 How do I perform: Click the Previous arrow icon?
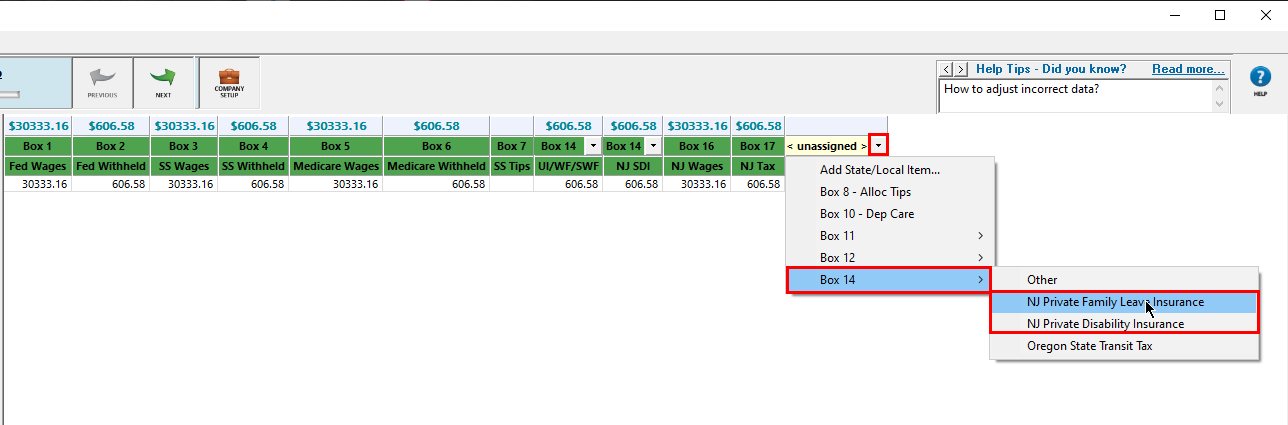(102, 80)
